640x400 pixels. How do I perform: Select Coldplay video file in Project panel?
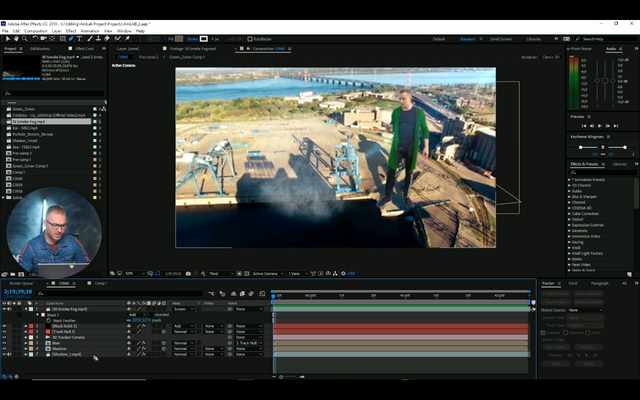tap(50, 115)
